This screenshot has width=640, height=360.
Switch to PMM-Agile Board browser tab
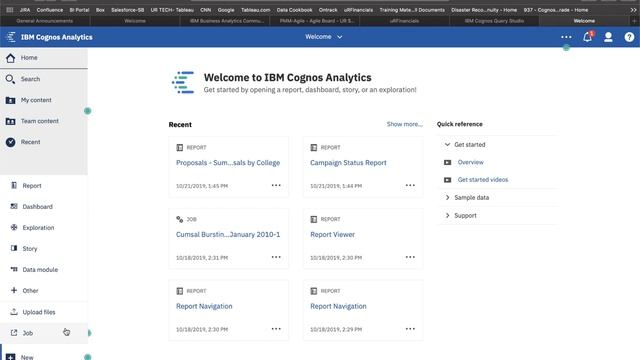315,21
